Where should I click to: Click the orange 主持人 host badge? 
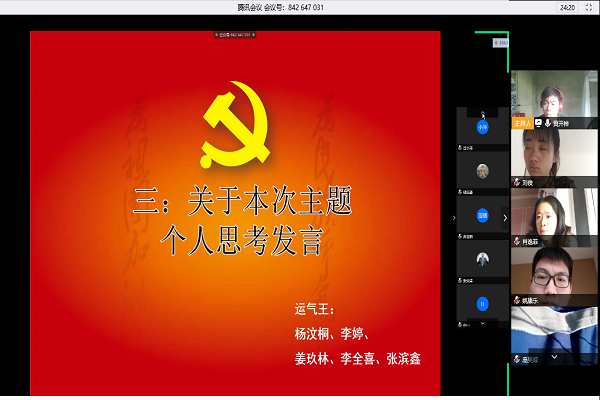(522, 123)
